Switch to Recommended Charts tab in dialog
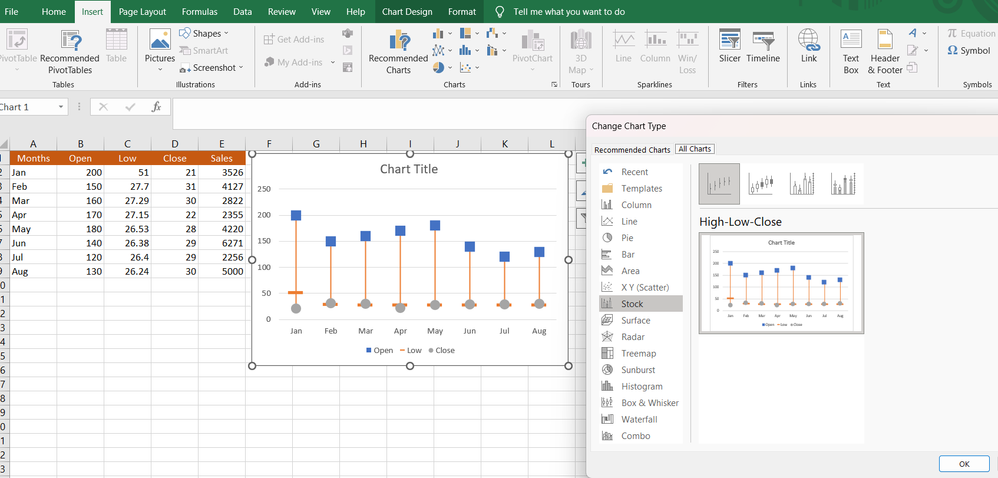Image resolution: width=998 pixels, height=478 pixels. 632,150
